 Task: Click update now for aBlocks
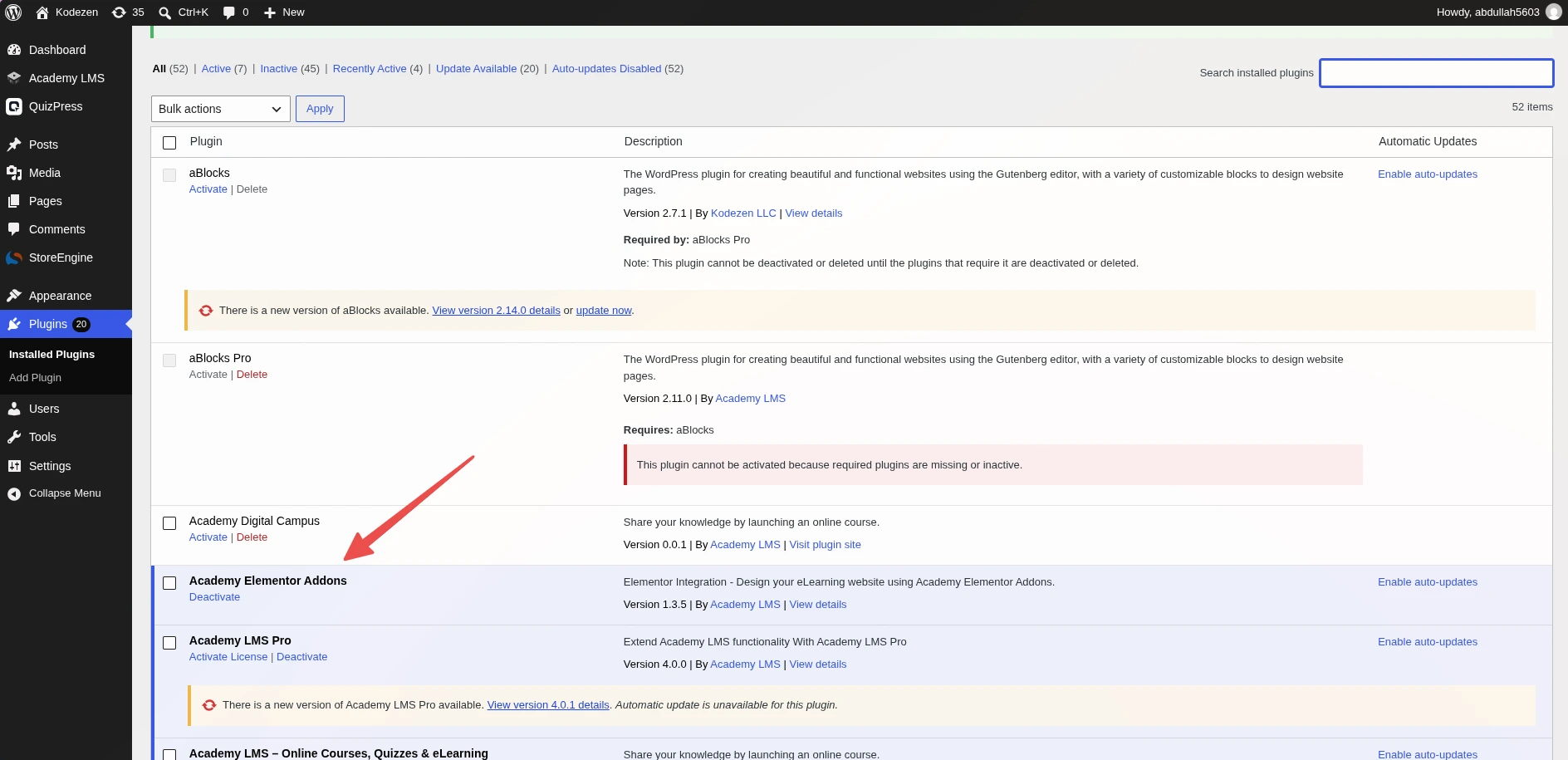tap(604, 311)
